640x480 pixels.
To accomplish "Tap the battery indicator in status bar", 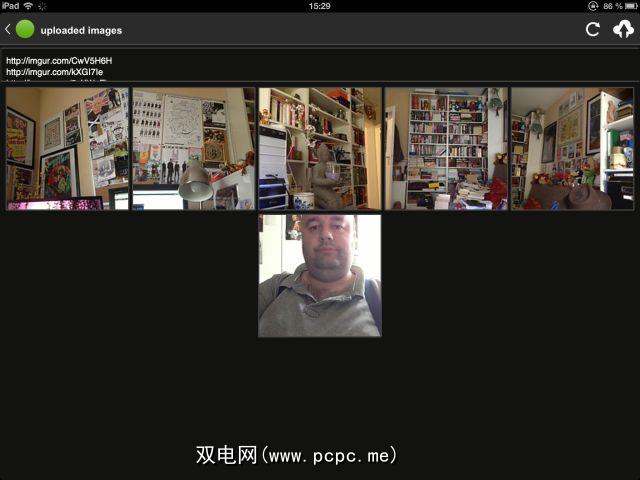I will pyautogui.click(x=631, y=6).
